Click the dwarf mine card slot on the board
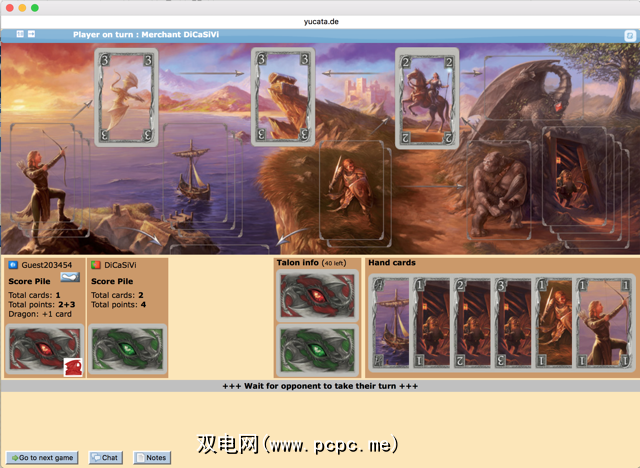This screenshot has width=640, height=468. 574,176
